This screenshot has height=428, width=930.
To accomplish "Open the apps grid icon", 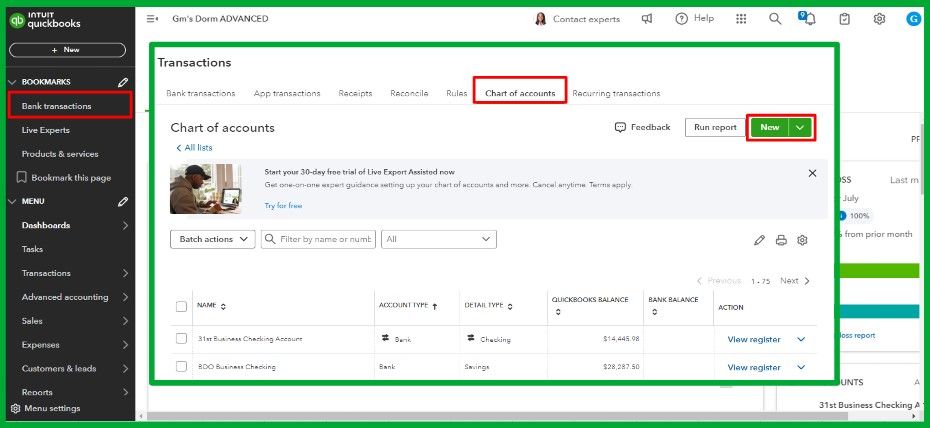I will tap(741, 19).
